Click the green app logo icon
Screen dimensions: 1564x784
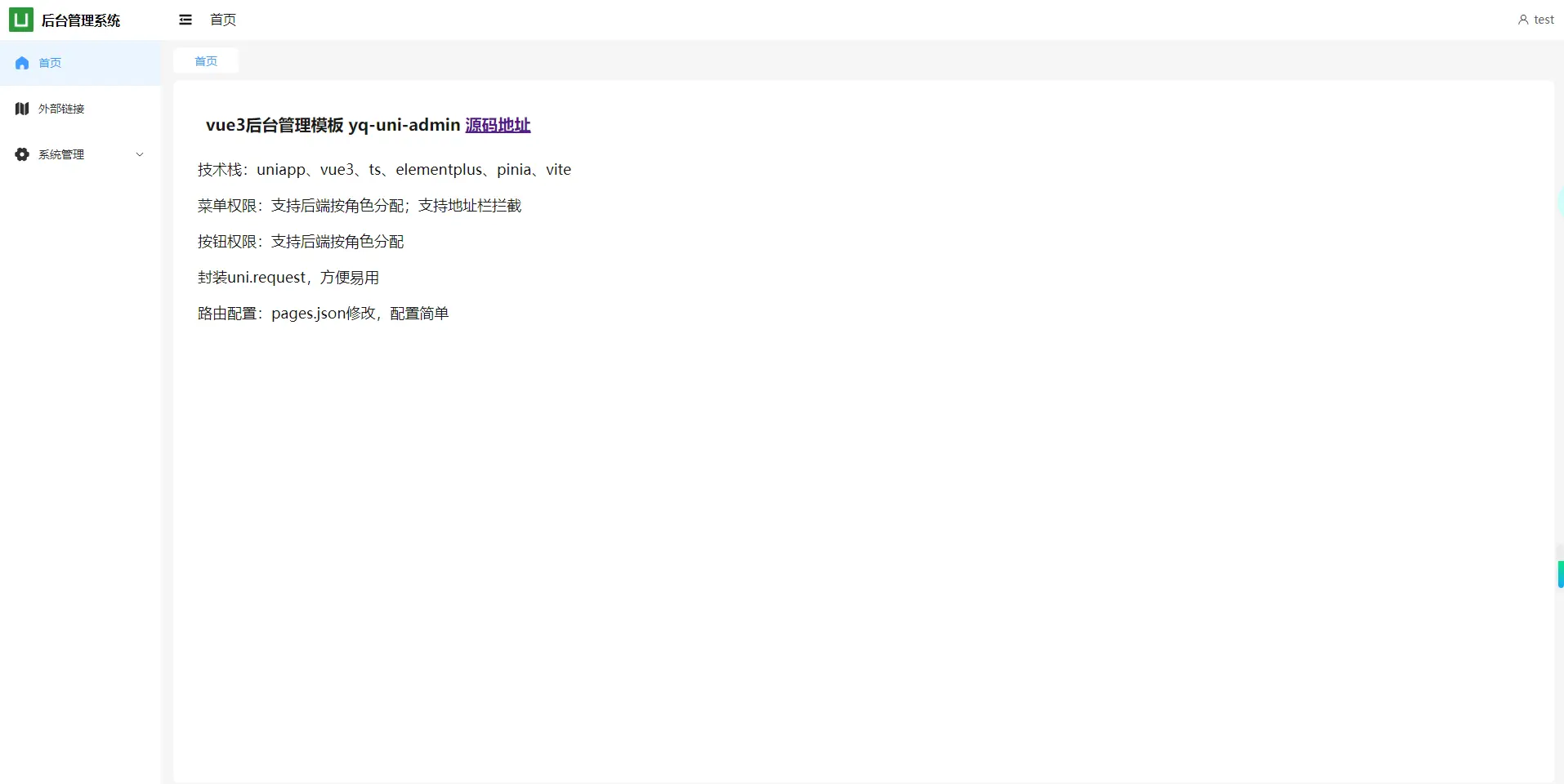[21, 20]
